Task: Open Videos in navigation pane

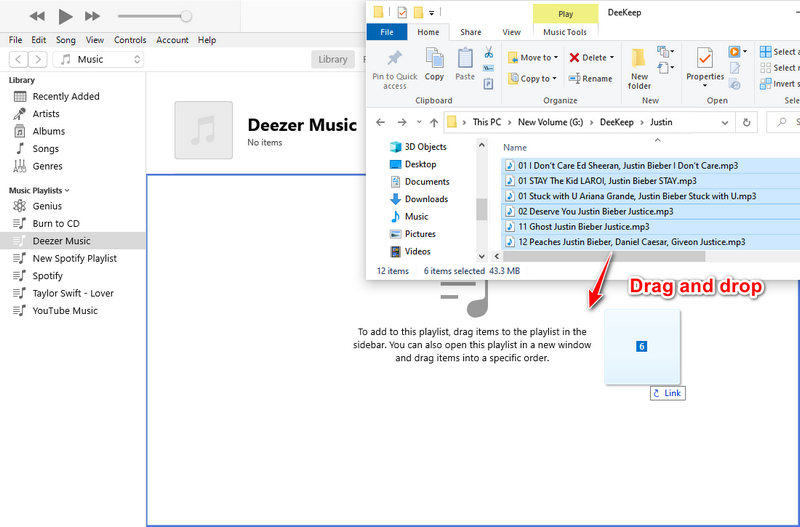Action: point(411,252)
